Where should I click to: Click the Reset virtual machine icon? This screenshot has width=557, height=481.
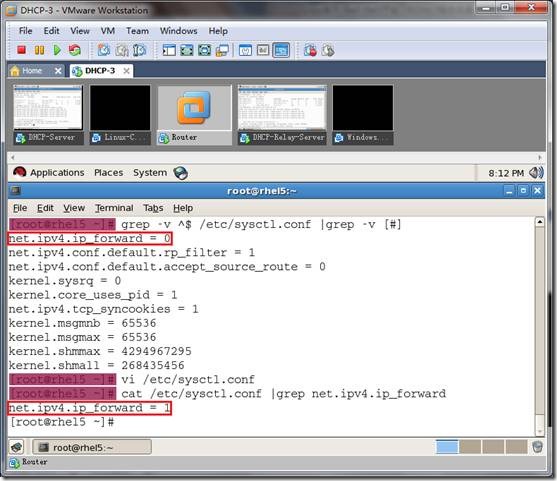click(x=75, y=50)
